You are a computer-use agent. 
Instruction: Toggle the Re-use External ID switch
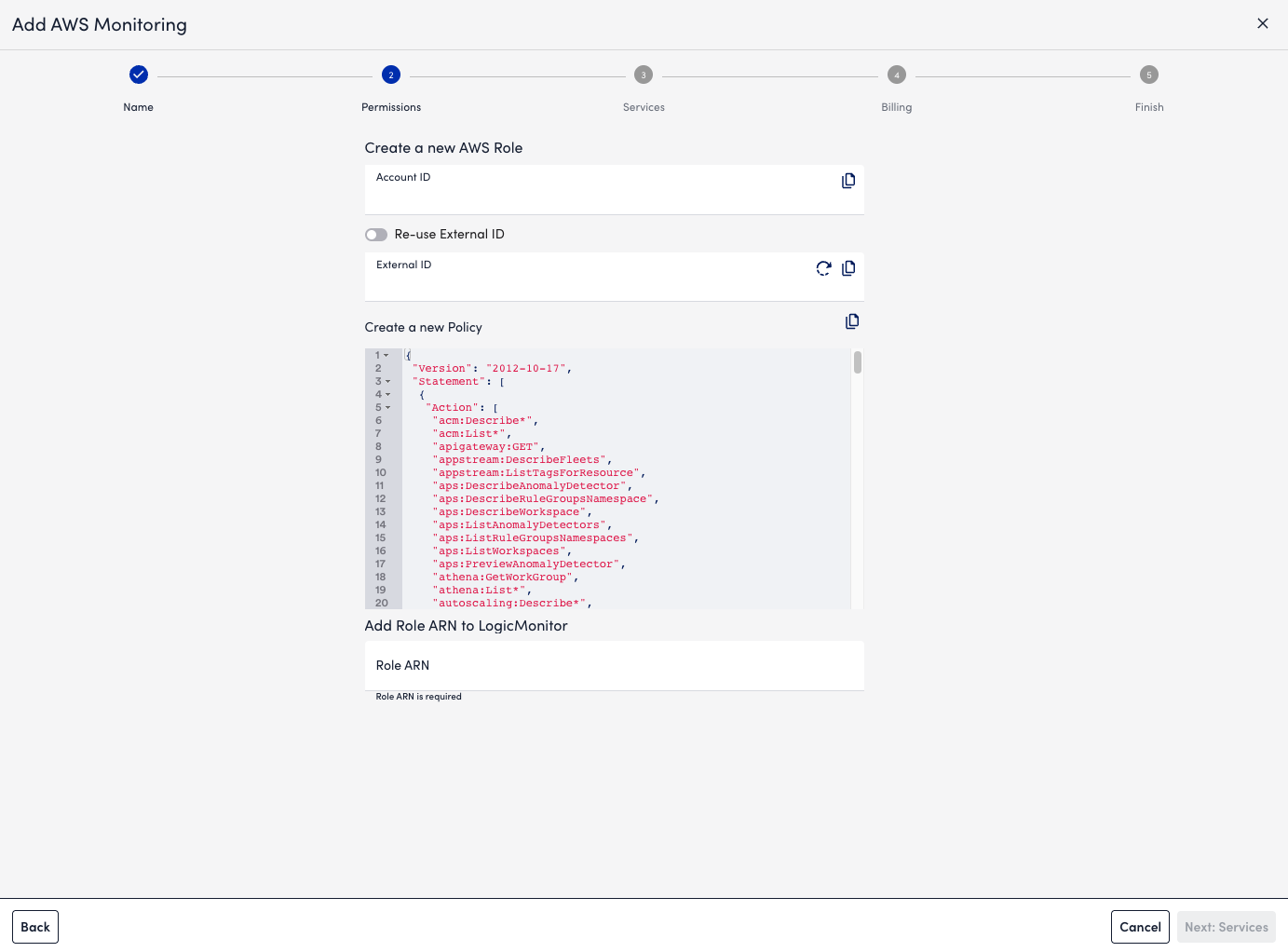point(376,235)
